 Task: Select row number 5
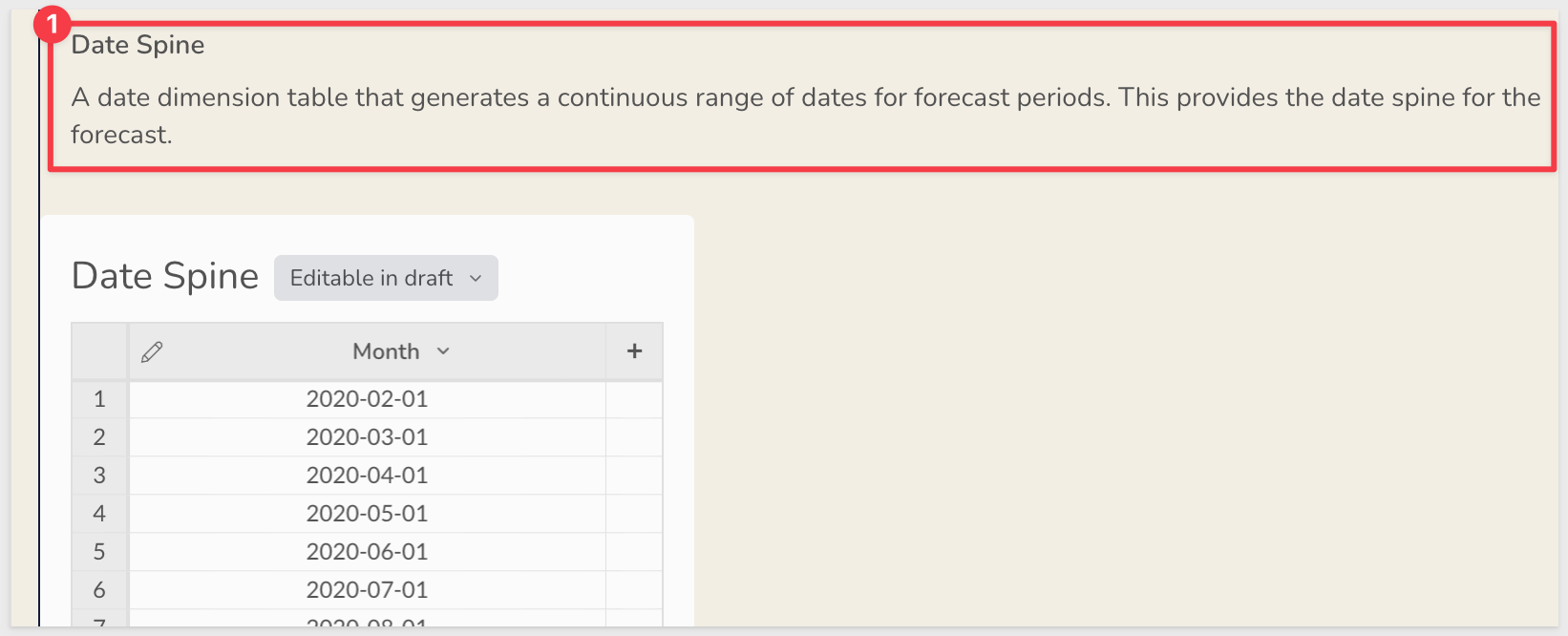pyautogui.click(x=99, y=552)
